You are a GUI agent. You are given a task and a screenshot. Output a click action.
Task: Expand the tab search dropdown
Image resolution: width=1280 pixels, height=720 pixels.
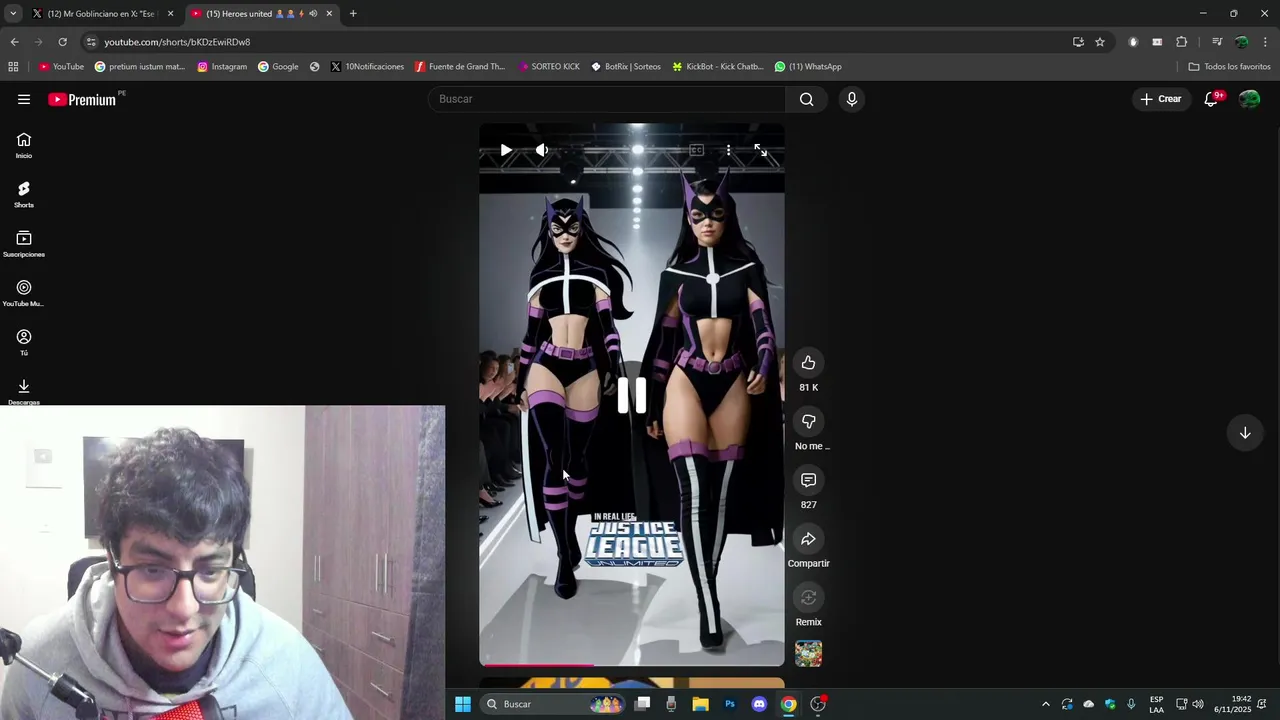click(x=13, y=14)
